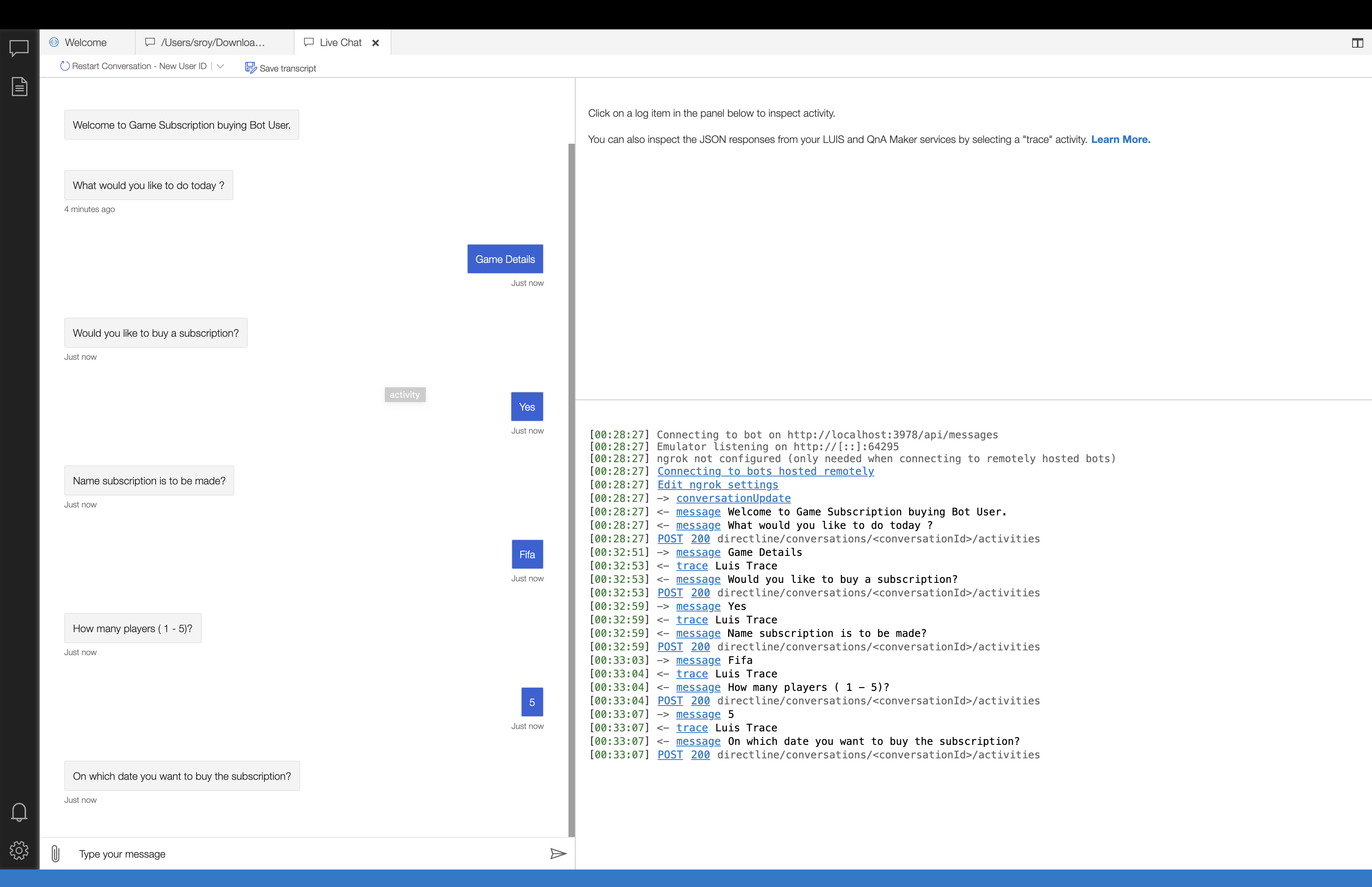Click the attachment paperclip icon
The width and height of the screenshot is (1372, 887).
coord(55,853)
